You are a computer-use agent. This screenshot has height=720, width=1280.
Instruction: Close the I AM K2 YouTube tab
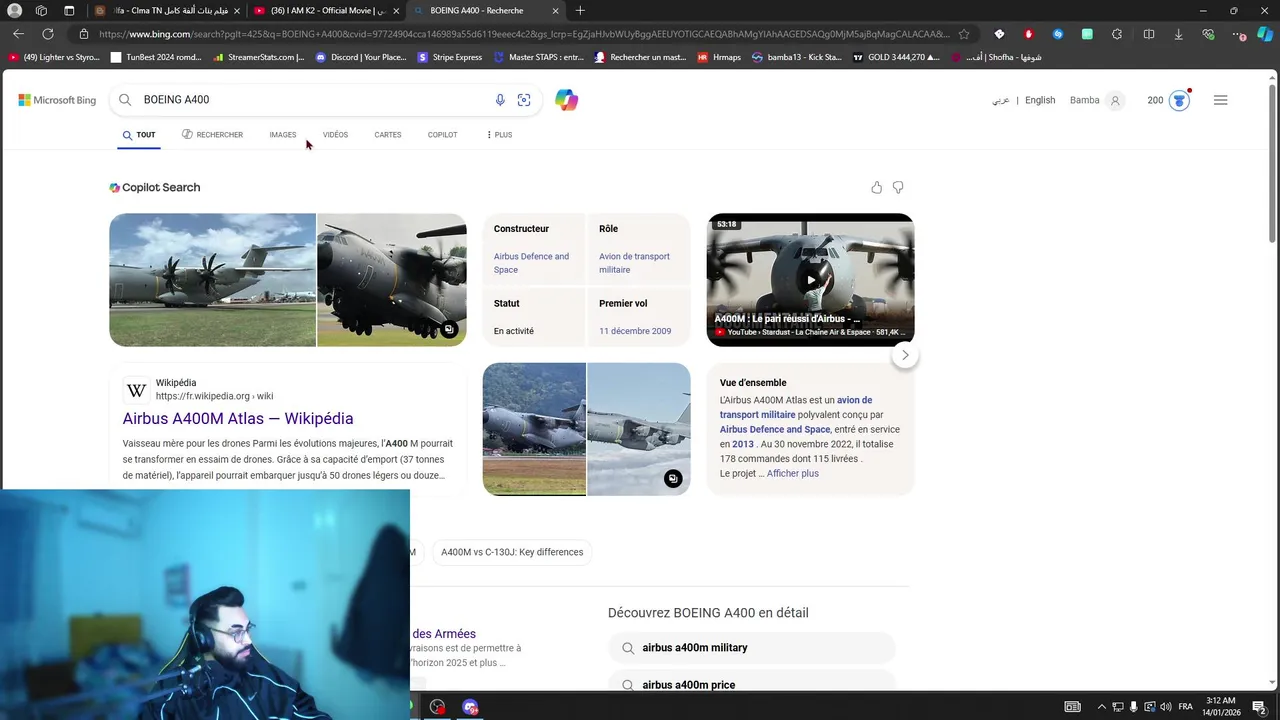click(396, 11)
